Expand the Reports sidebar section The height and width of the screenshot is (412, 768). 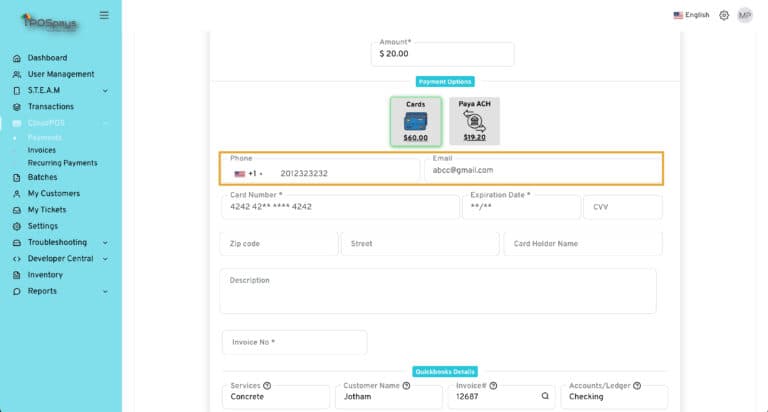(x=105, y=291)
